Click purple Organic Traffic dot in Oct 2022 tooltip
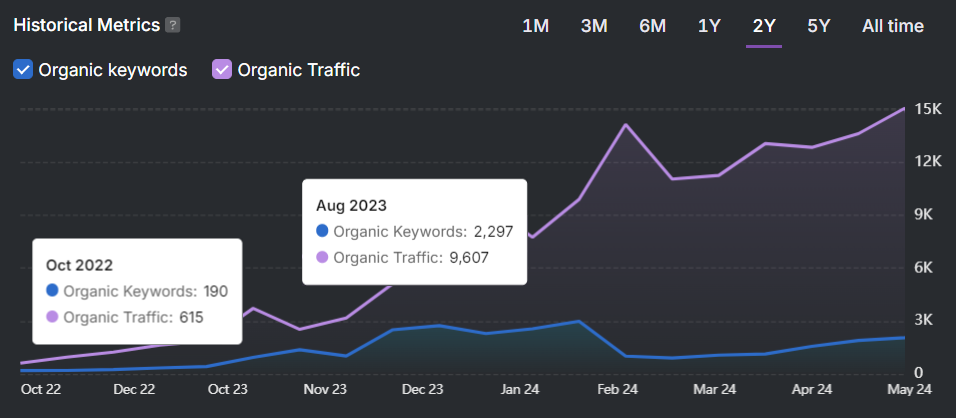This screenshot has height=418, width=956. 52,317
